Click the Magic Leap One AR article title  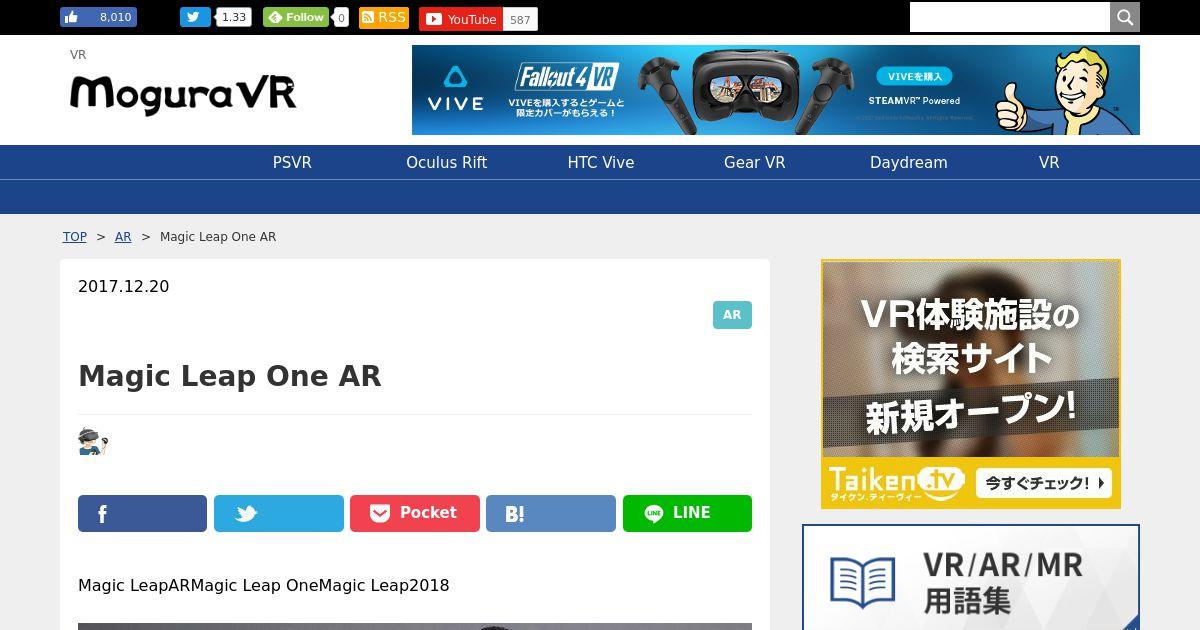[230, 376]
